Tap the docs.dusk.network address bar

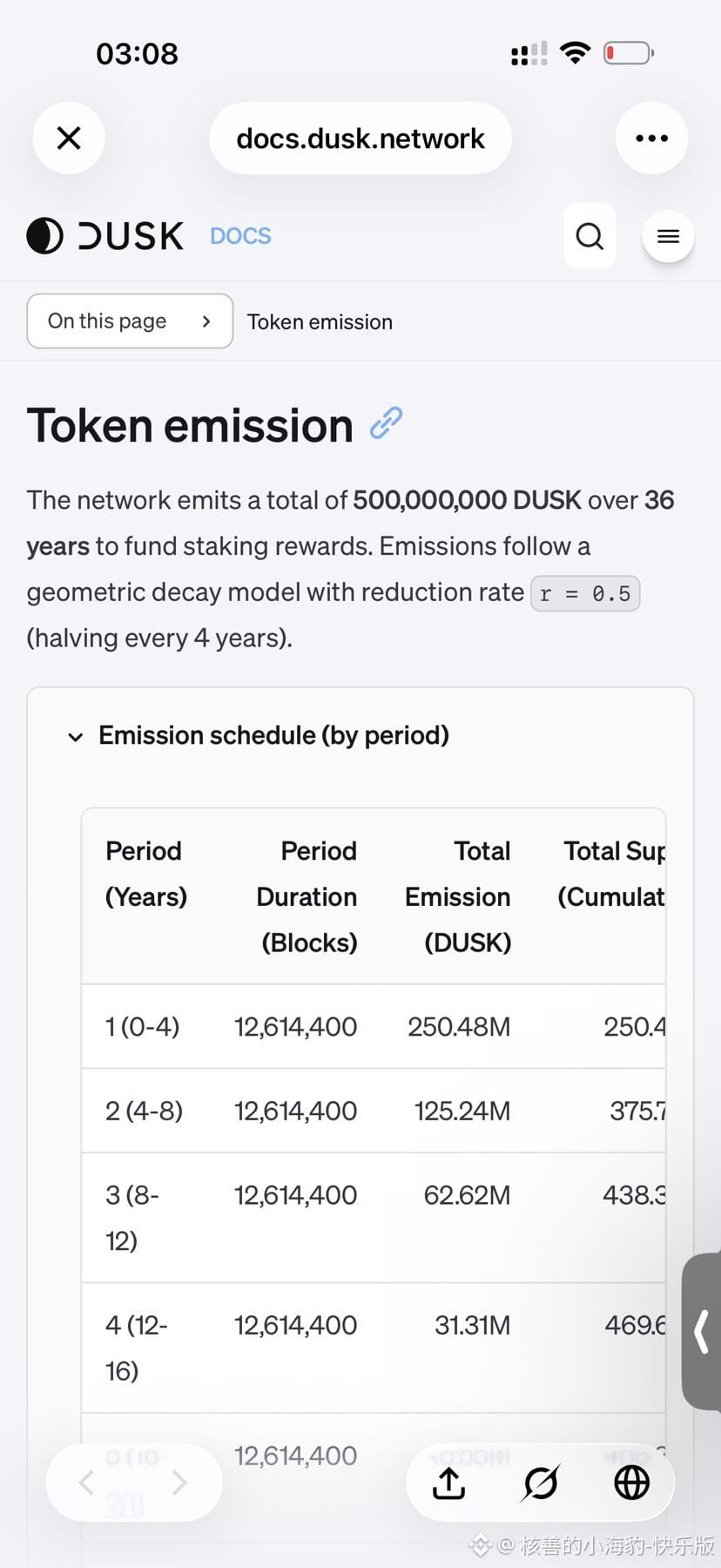[360, 138]
